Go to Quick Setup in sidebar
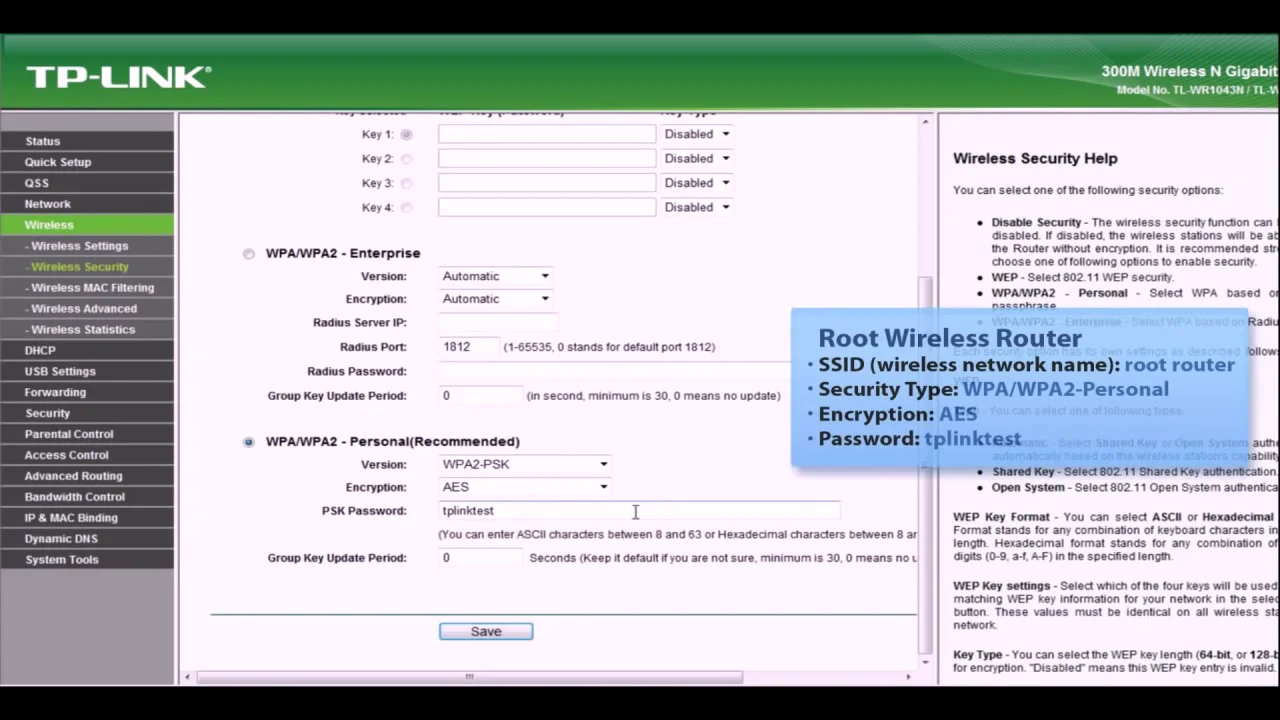Viewport: 1280px width, 720px height. point(87,162)
